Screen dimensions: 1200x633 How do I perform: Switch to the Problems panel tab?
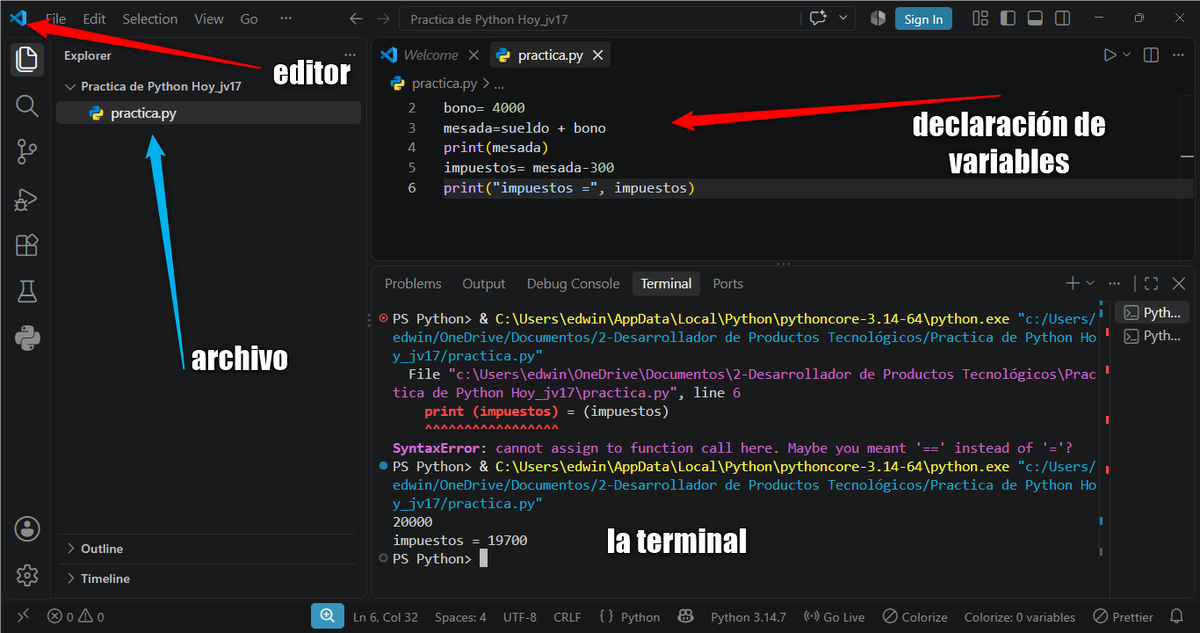413,283
